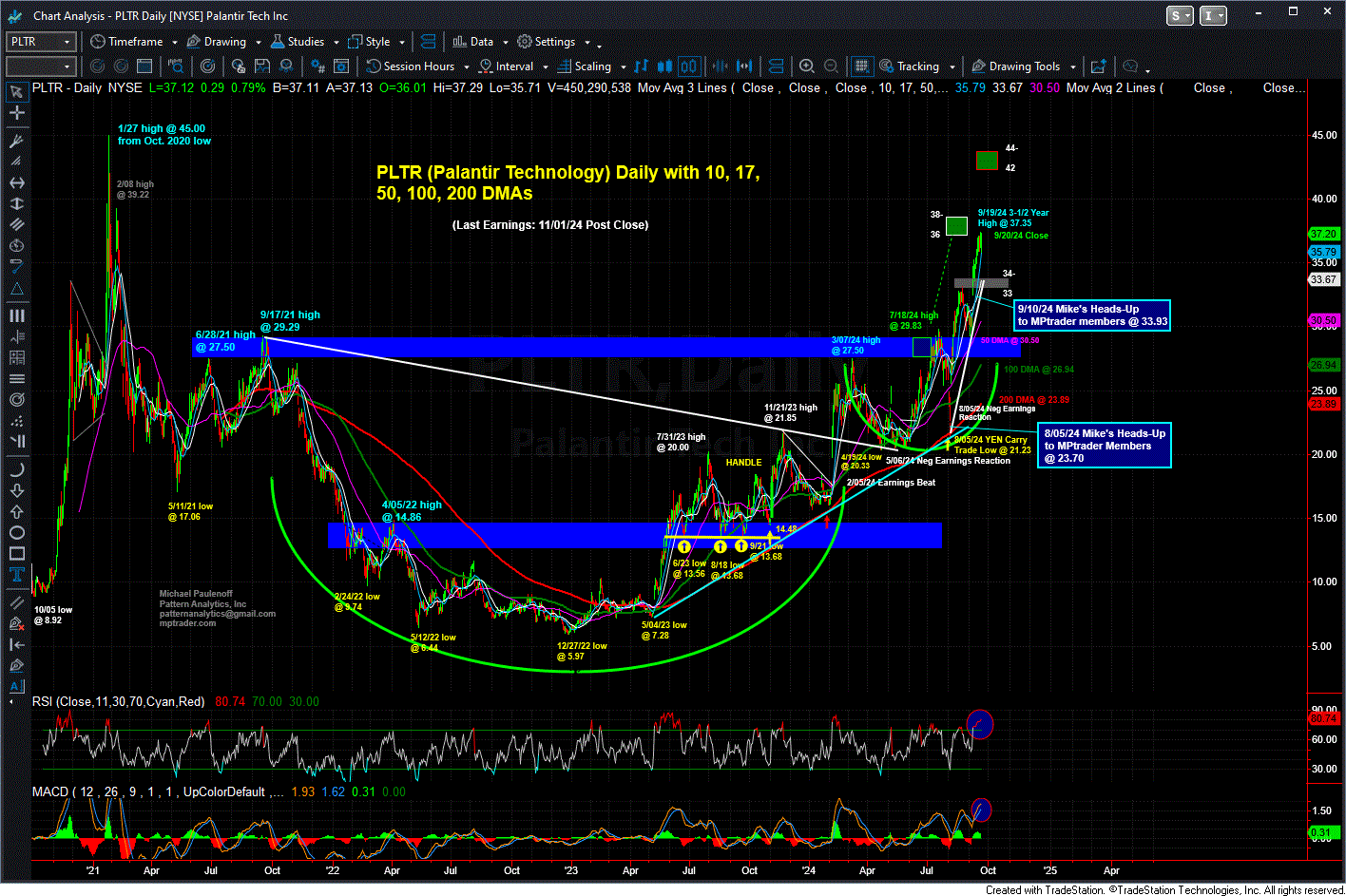Click the Interval button

pyautogui.click(x=506, y=67)
